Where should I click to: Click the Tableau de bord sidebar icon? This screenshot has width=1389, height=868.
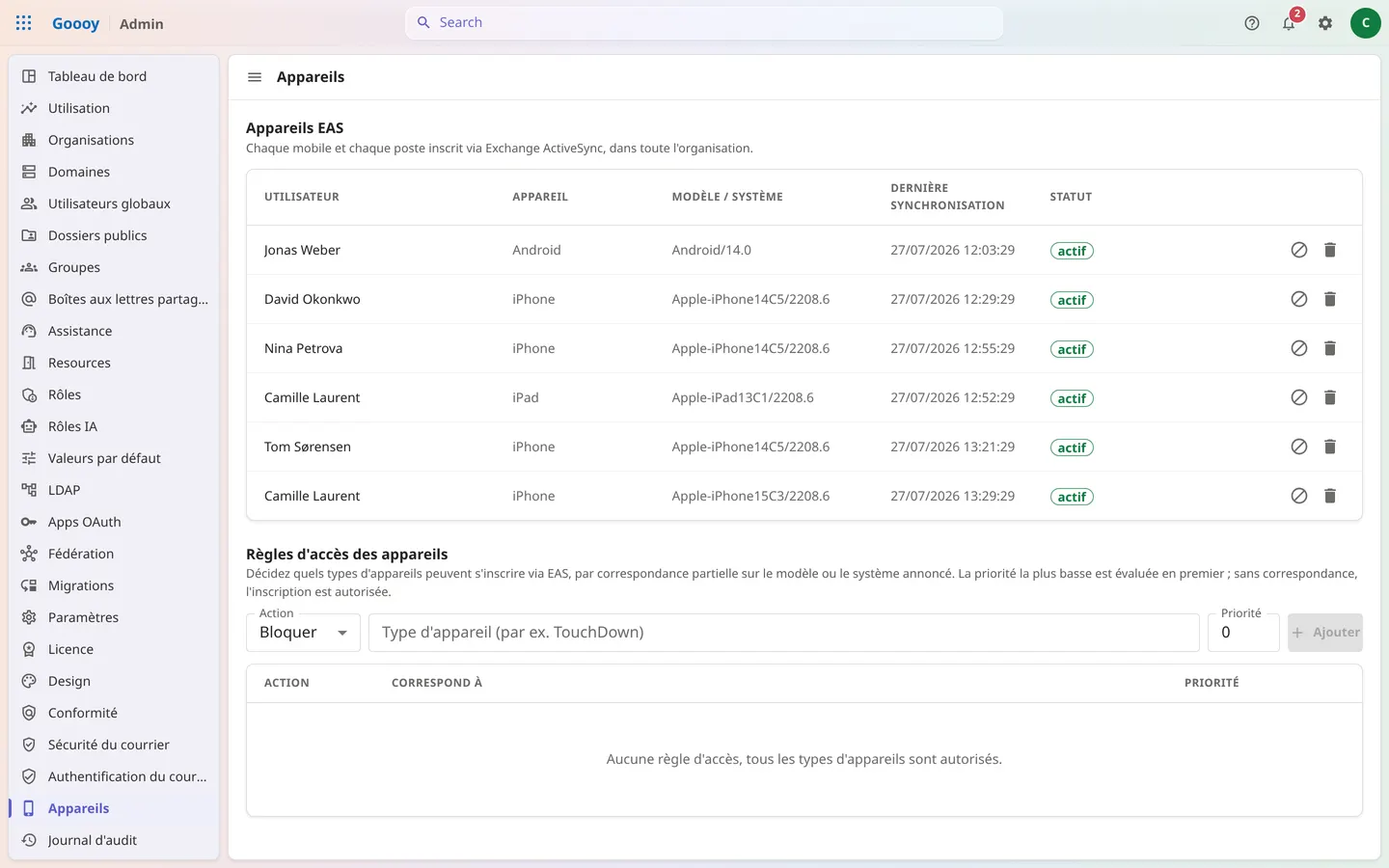(x=29, y=76)
